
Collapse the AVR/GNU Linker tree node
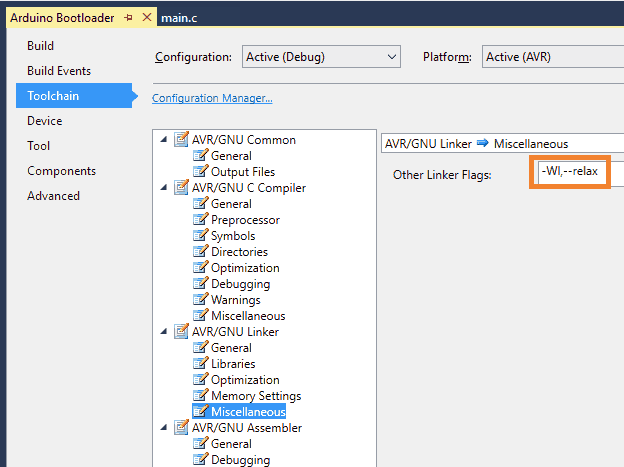pos(164,332)
